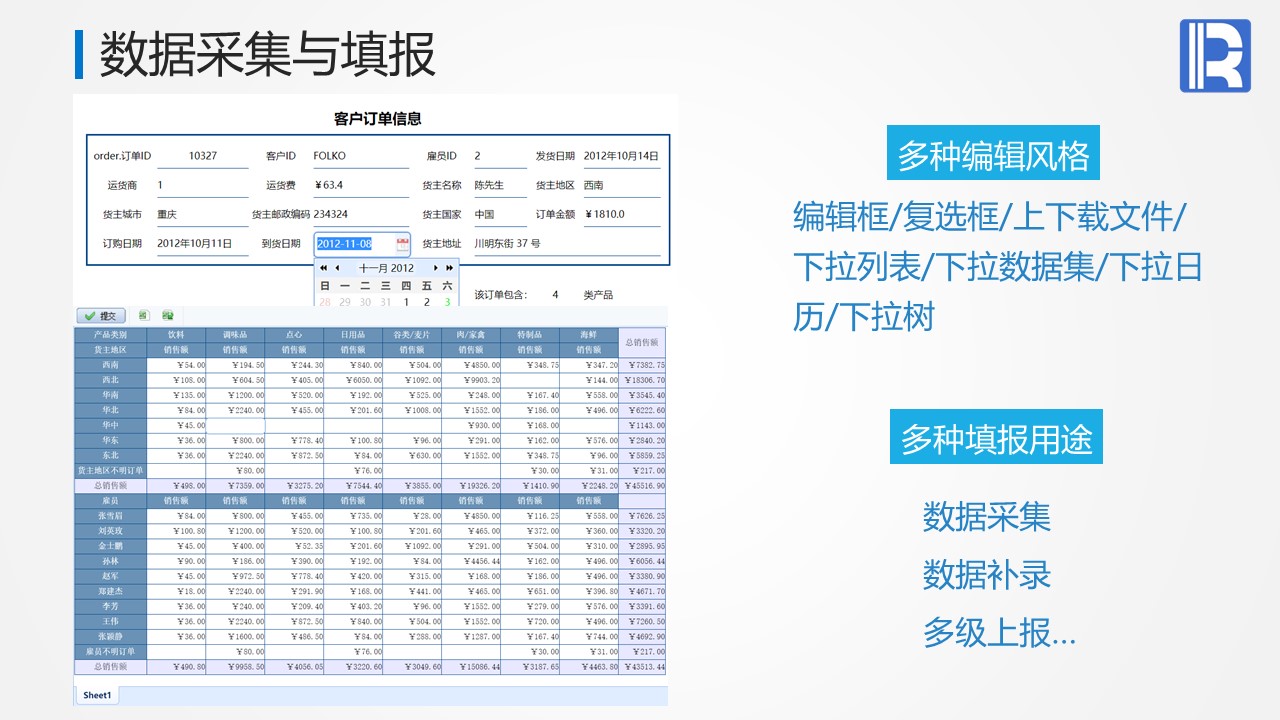Select the 西南 region row header
This screenshot has height=720, width=1280.
click(x=110, y=365)
